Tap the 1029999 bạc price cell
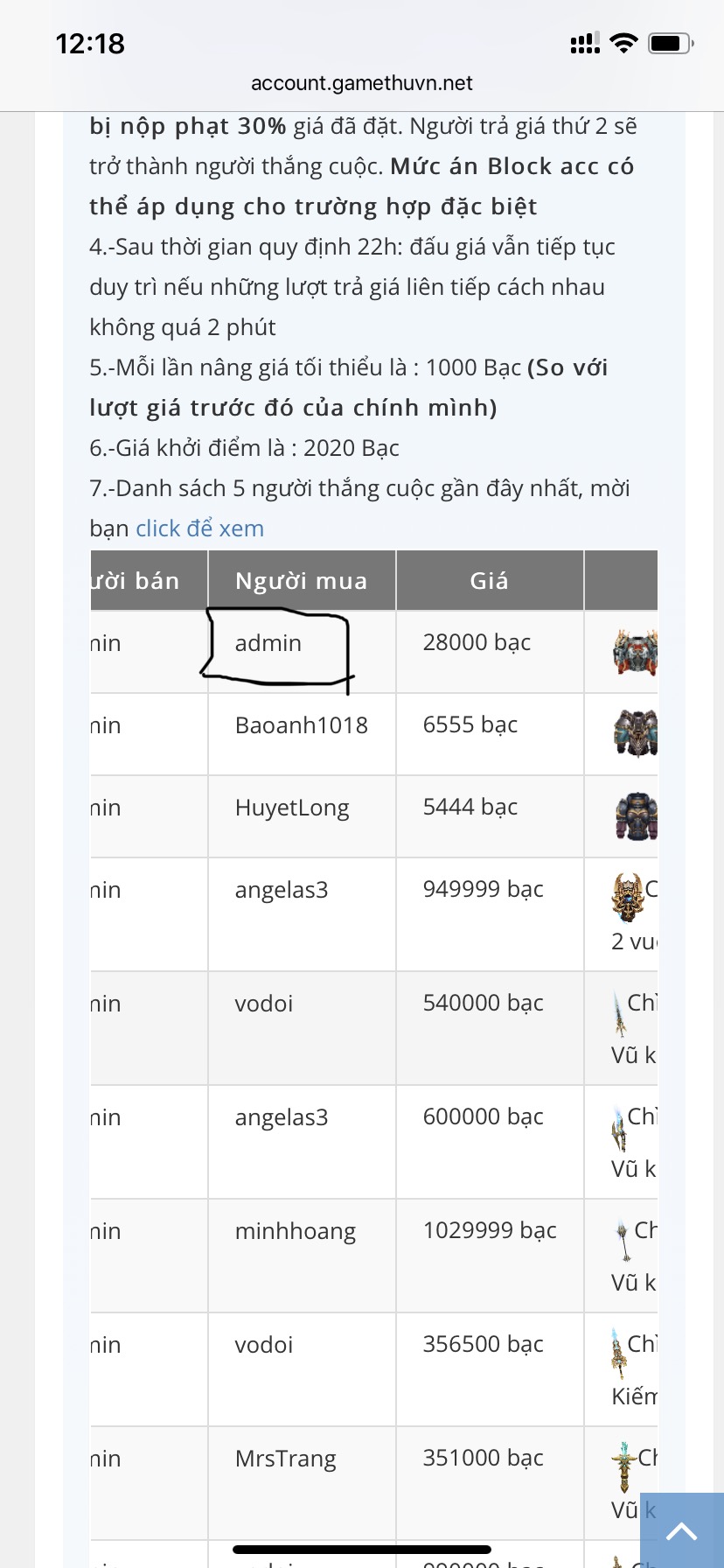The height and width of the screenshot is (1568, 724). click(x=490, y=1231)
